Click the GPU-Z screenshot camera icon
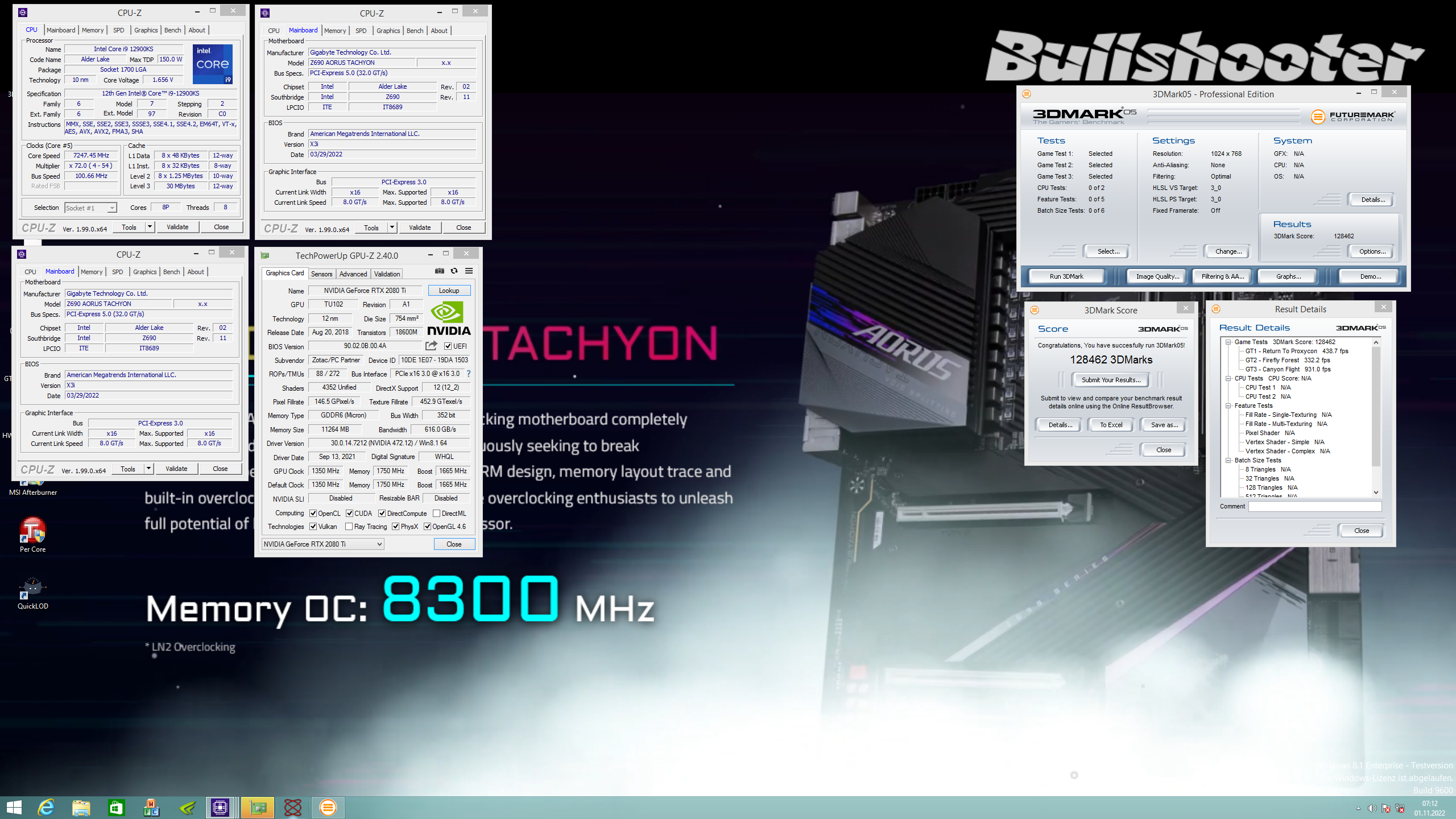Viewport: 1456px width, 819px height. tap(439, 271)
